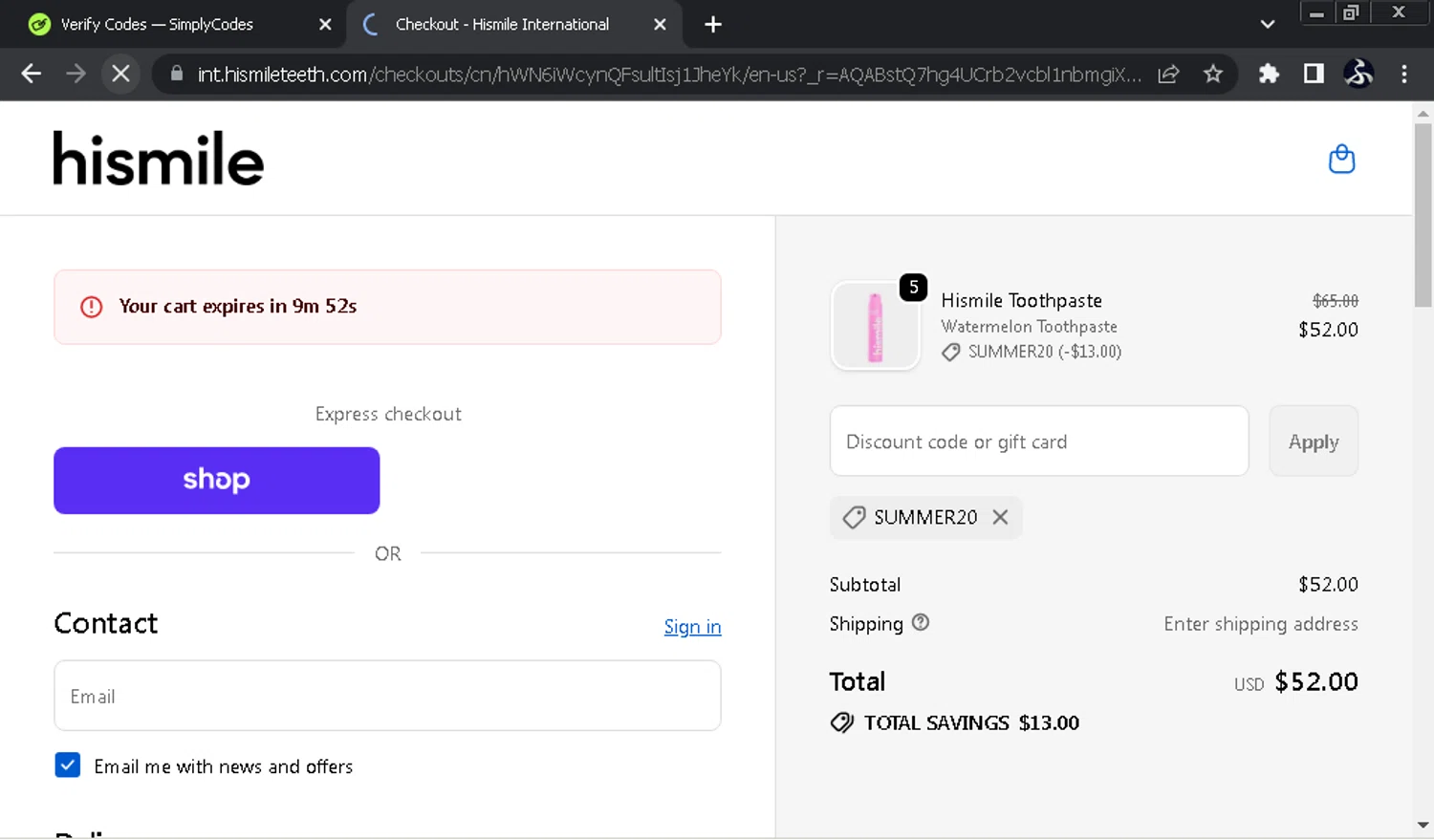1434x840 pixels.
Task: Restore down the browser window
Action: click(1351, 12)
